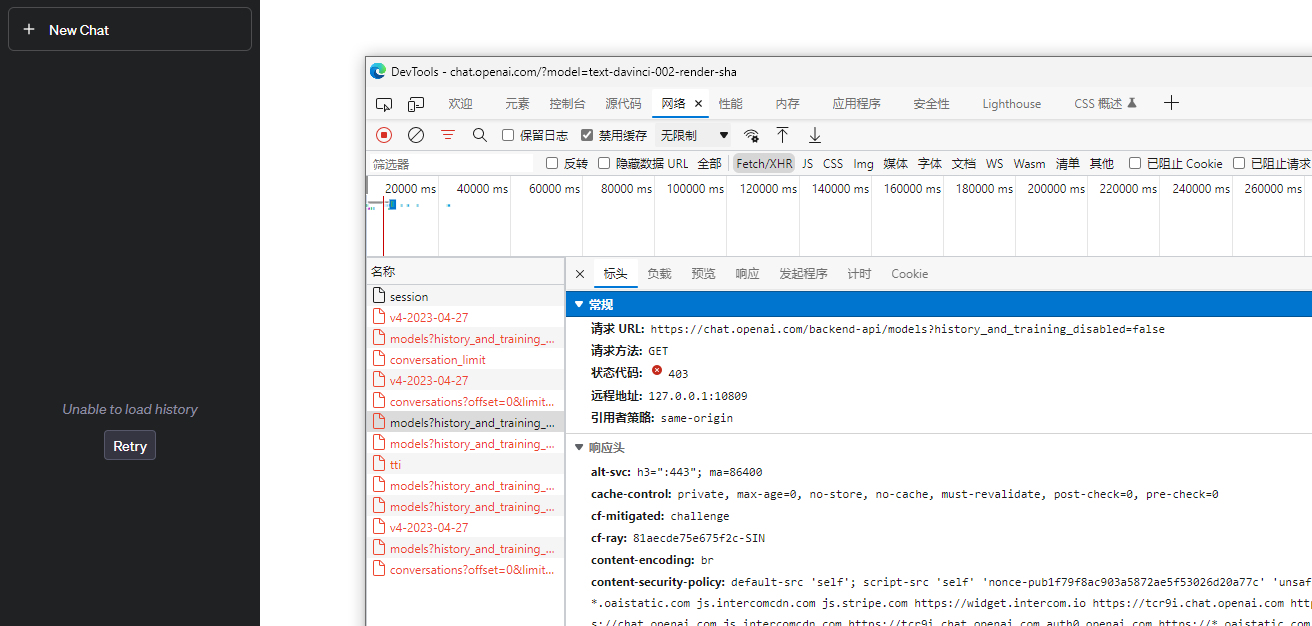This screenshot has height=626, width=1312.
Task: Select the conversation_limit request row
Action: 465,359
